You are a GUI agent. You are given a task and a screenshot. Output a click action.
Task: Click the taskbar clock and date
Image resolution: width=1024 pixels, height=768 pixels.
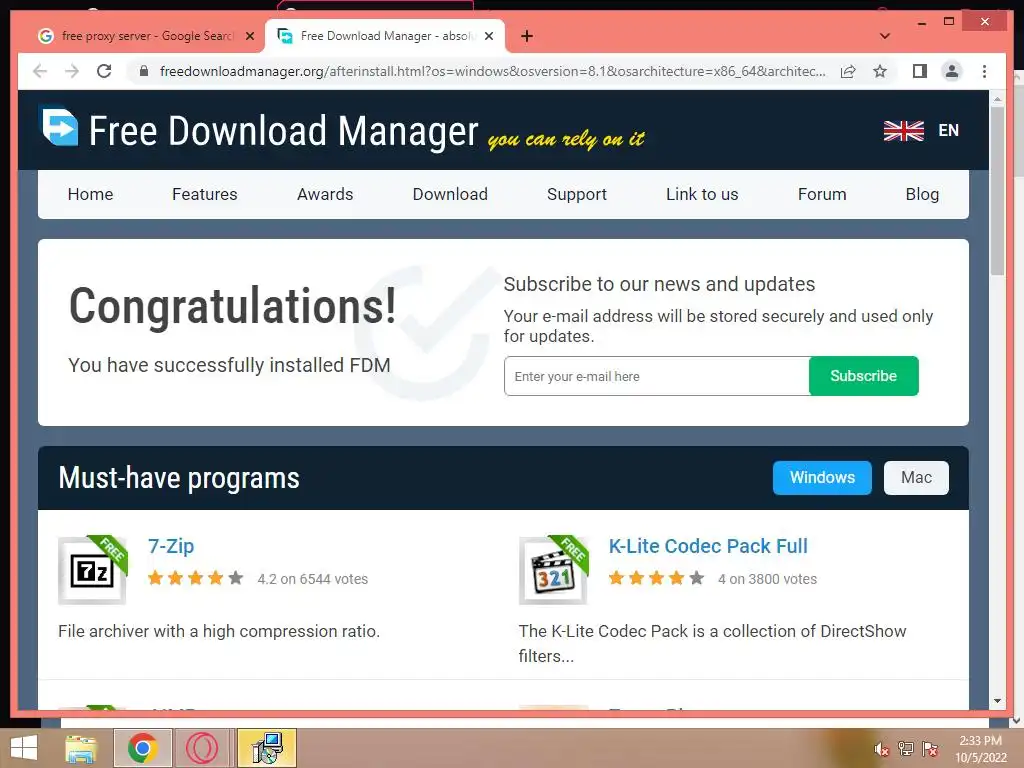coord(980,749)
